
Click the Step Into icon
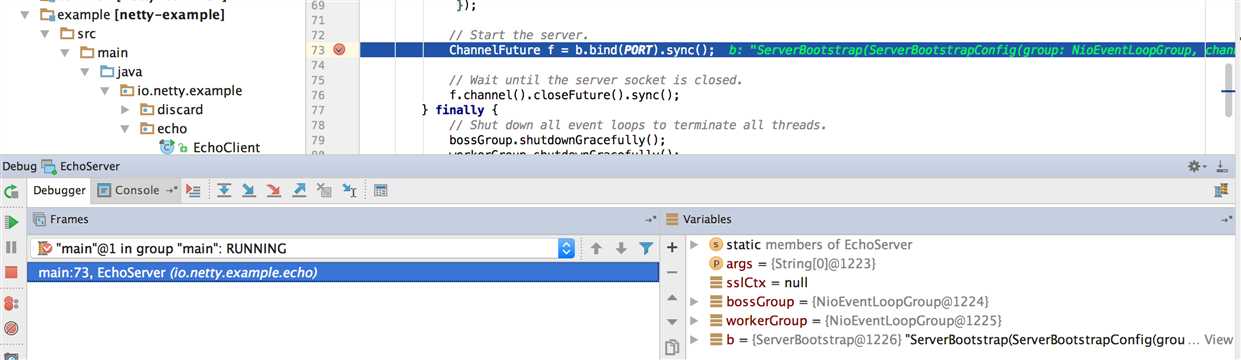point(249,190)
